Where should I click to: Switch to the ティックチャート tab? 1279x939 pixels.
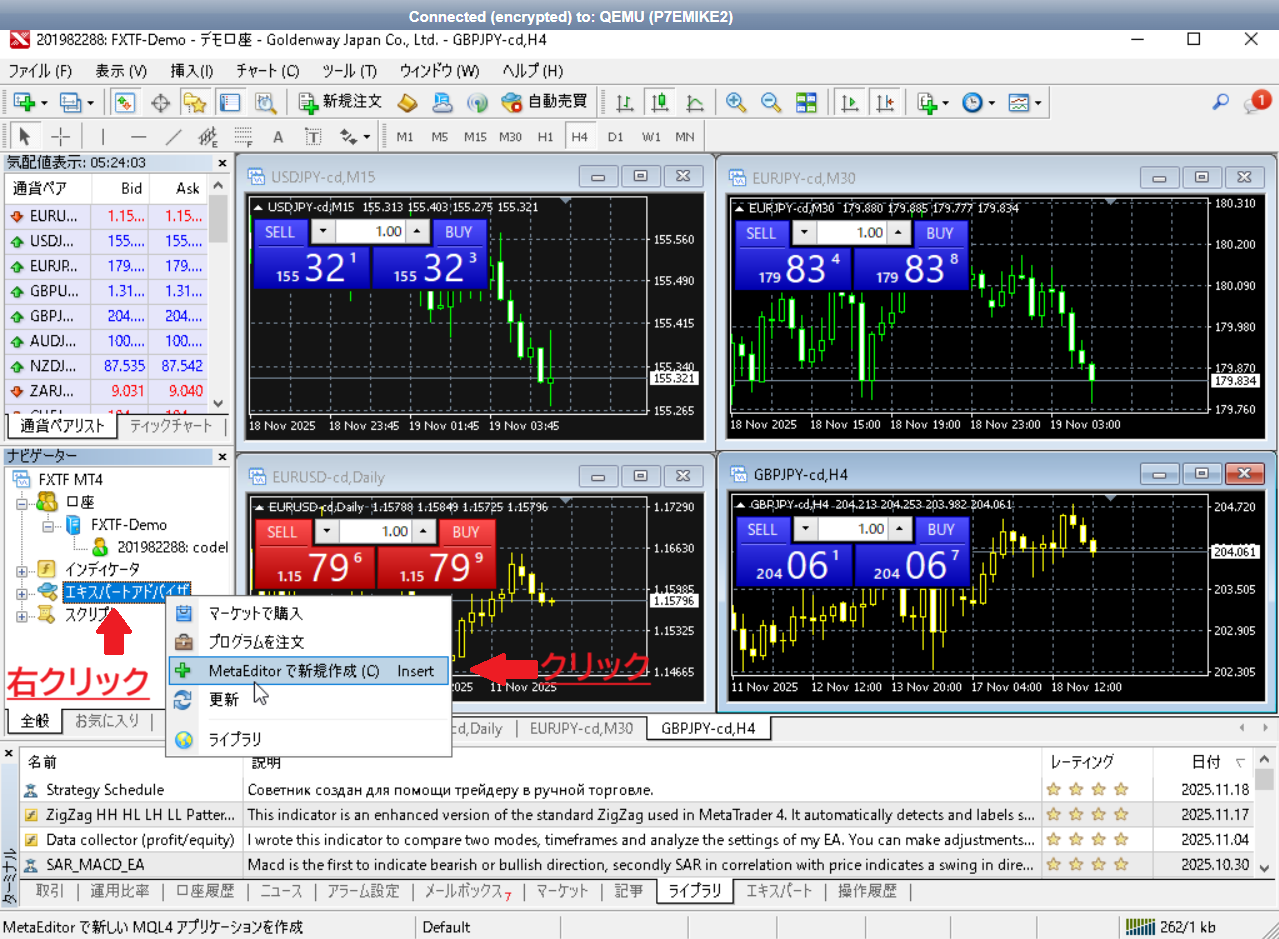(x=172, y=426)
